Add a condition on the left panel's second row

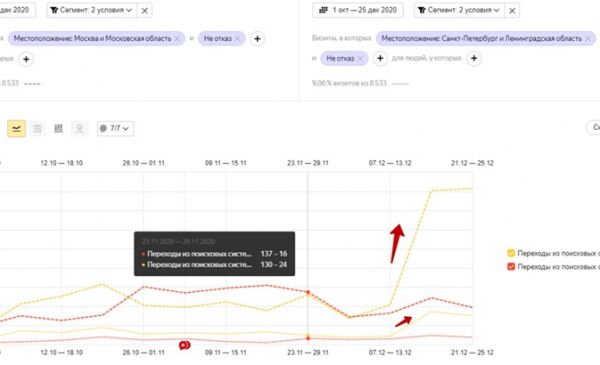point(26,59)
